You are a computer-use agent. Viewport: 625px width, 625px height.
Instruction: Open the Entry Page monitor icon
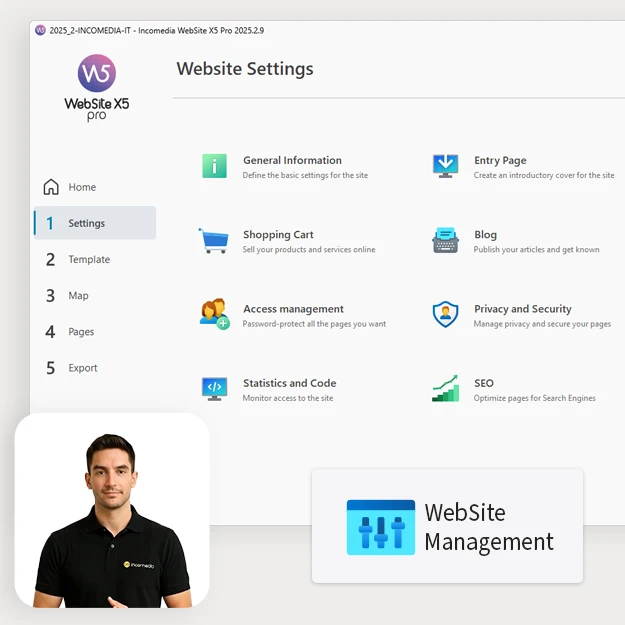point(445,166)
